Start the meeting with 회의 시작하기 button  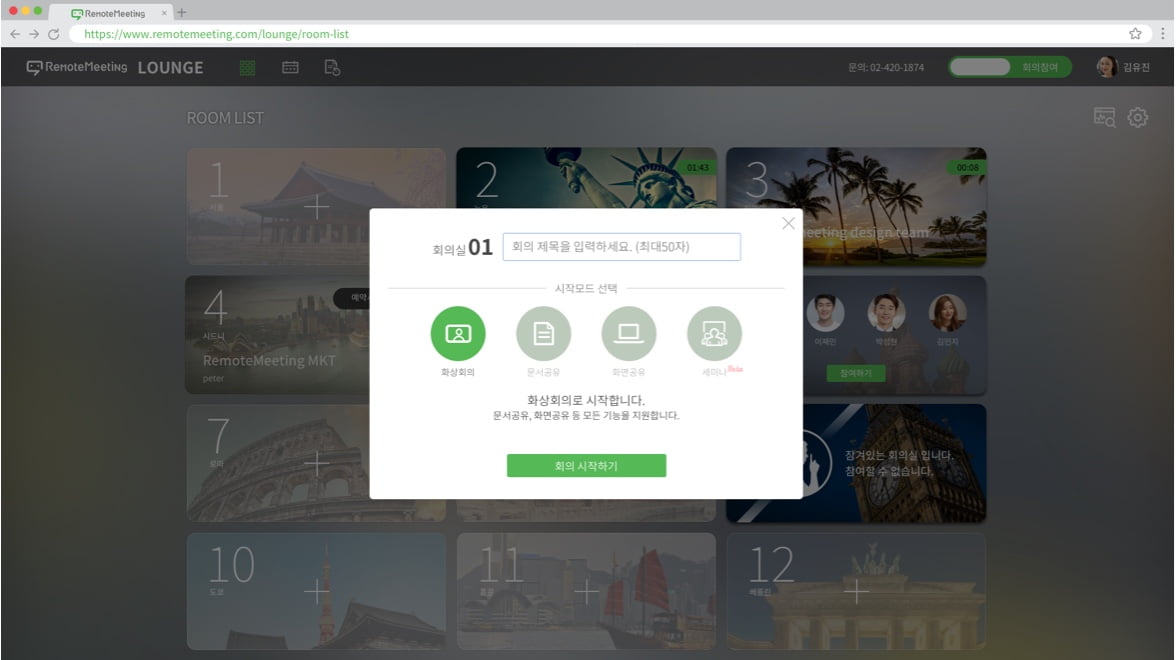coord(586,466)
